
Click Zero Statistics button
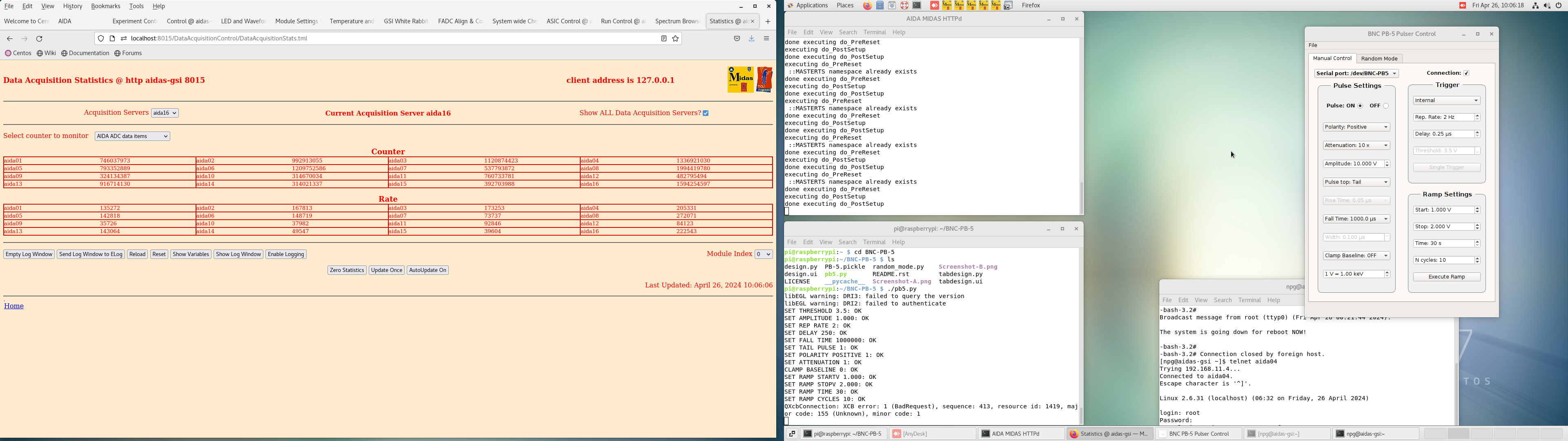(x=347, y=270)
